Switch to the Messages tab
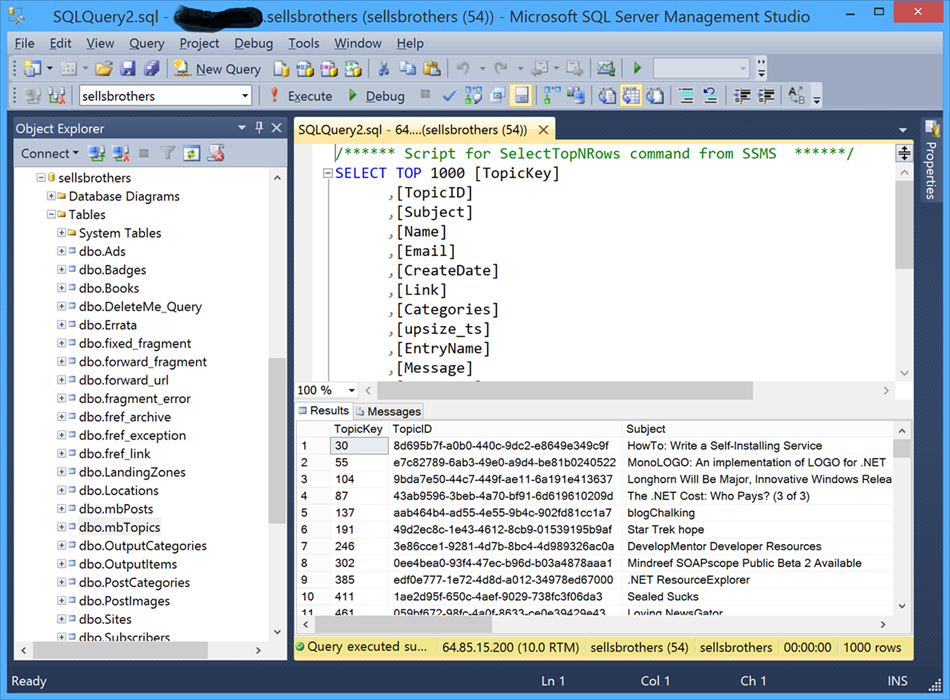The image size is (950, 700). pyautogui.click(x=388, y=412)
